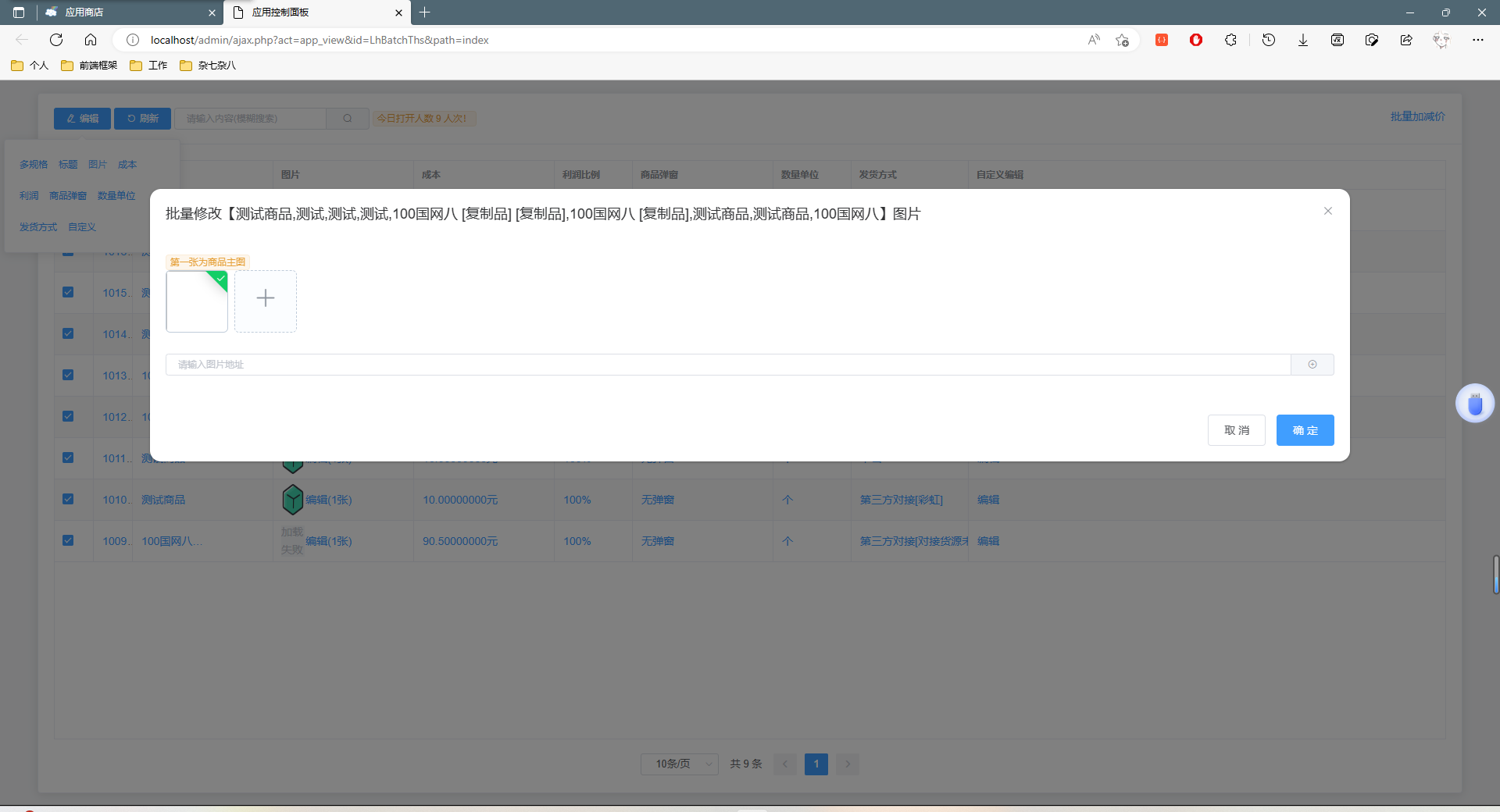Viewport: 1500px width, 812px height.
Task: Choose 自定义 from edit menu
Action: (82, 227)
